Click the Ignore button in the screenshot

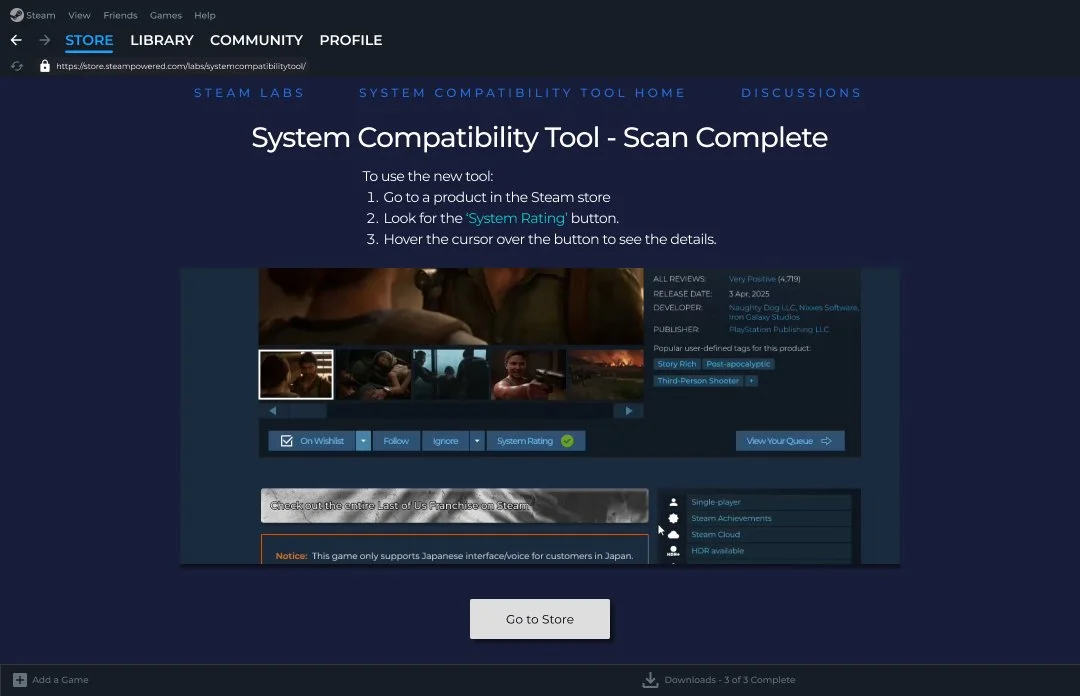[x=445, y=441]
